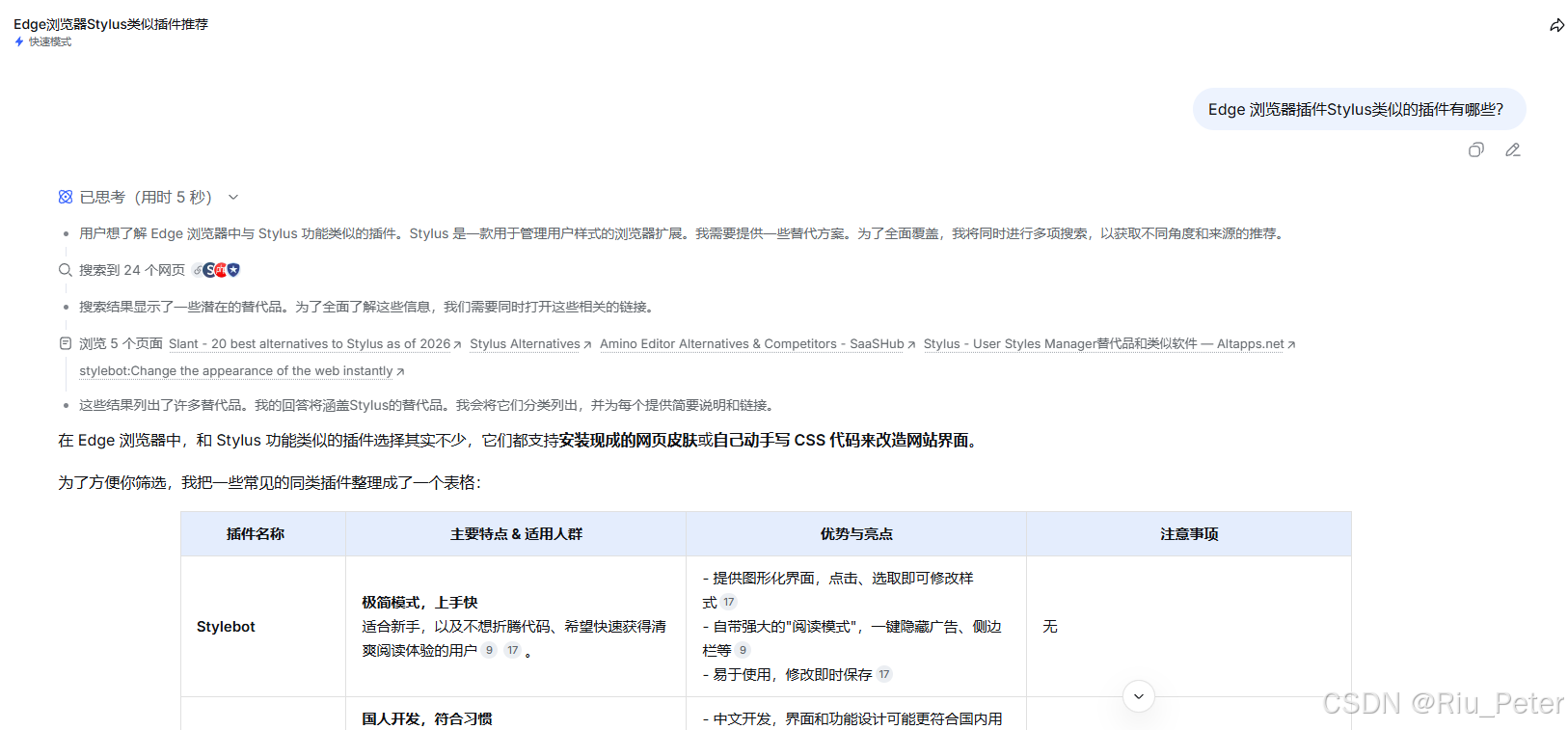This screenshot has height=730, width=1568.
Task: Open citation 9 after 侧边栏等
Action: coord(743,650)
